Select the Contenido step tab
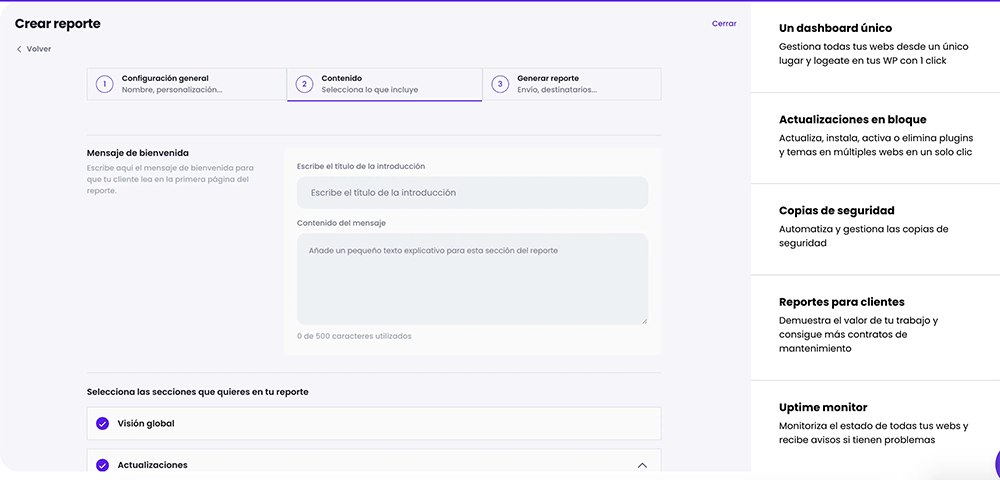Viewport: 1000px width, 480px height. click(x=385, y=84)
